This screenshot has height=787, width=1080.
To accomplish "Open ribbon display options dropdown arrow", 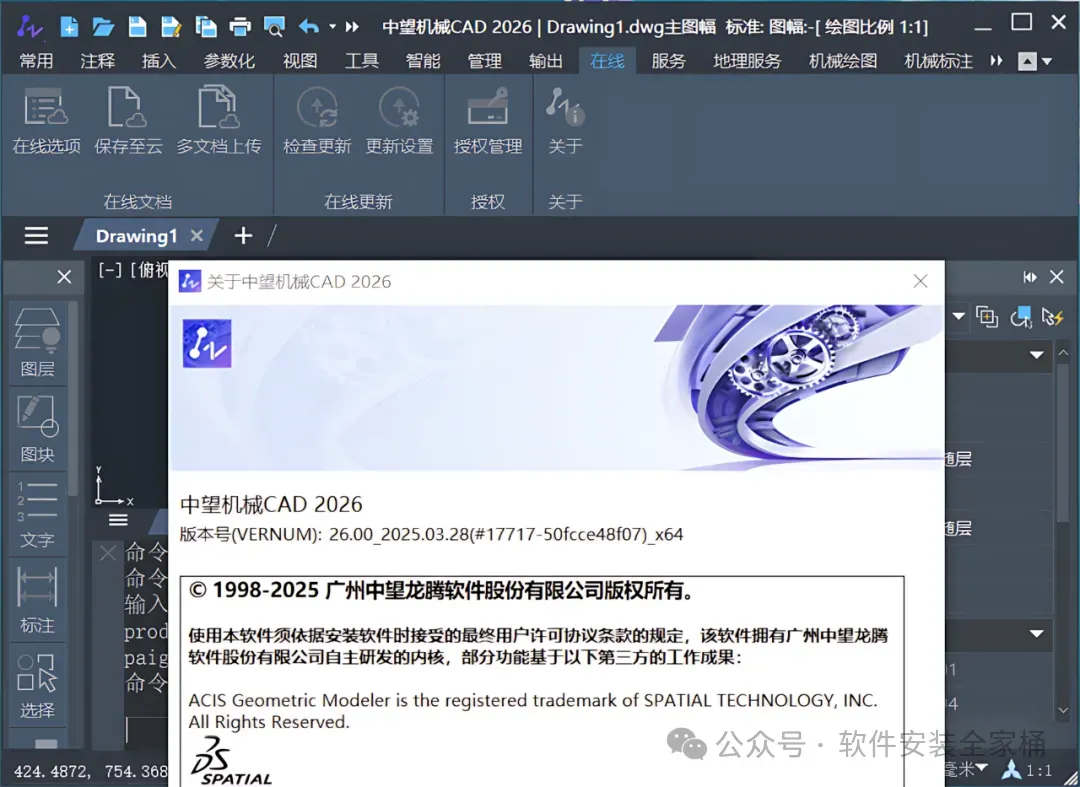I will click(1048, 61).
